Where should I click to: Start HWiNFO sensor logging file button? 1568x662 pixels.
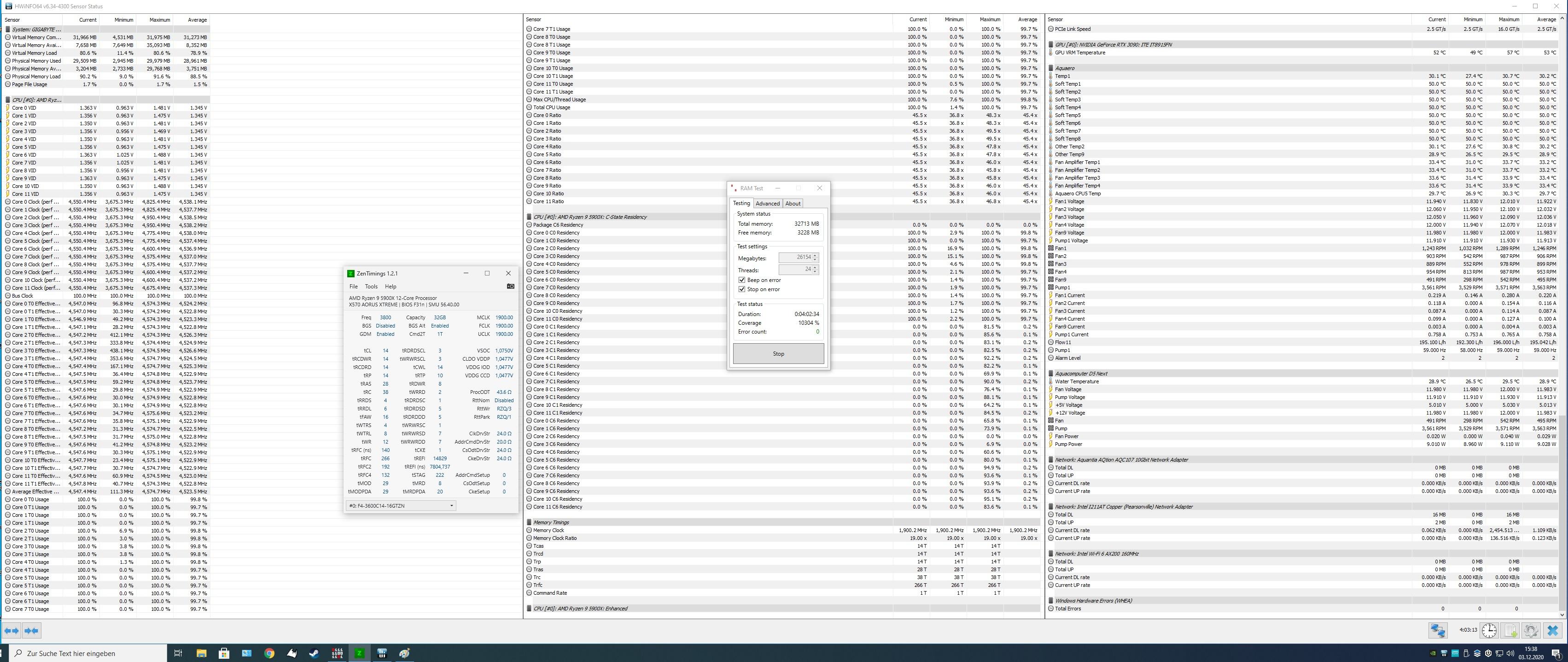pyautogui.click(x=1510, y=630)
